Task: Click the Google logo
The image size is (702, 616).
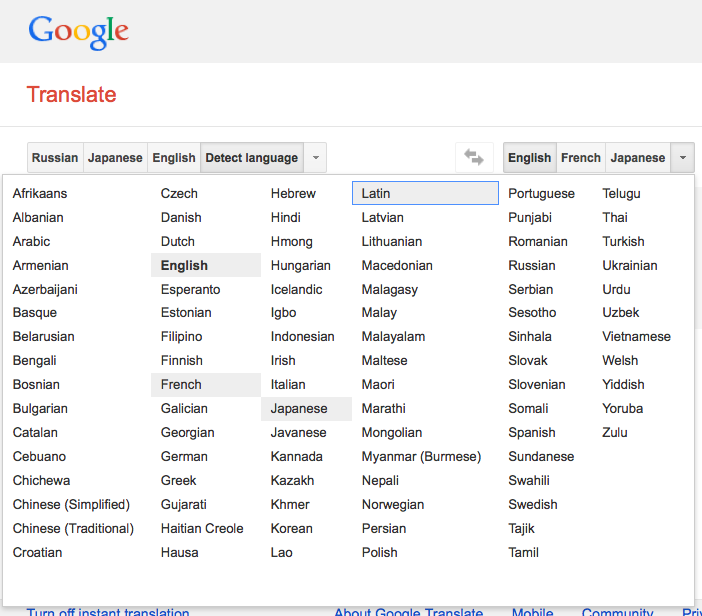Action: tap(78, 32)
